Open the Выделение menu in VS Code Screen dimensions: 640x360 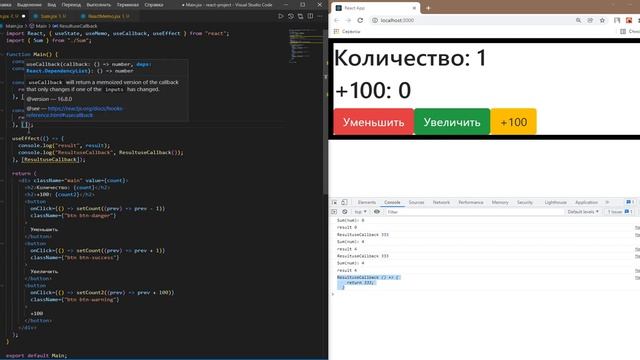pos(29,5)
